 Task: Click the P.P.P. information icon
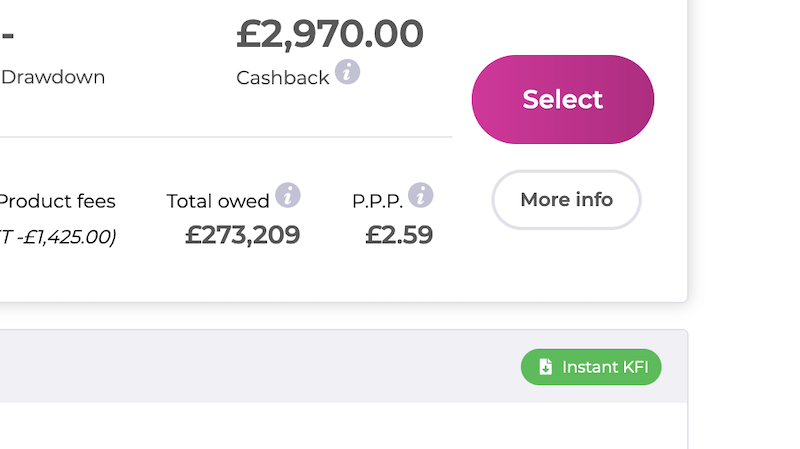pos(421,195)
